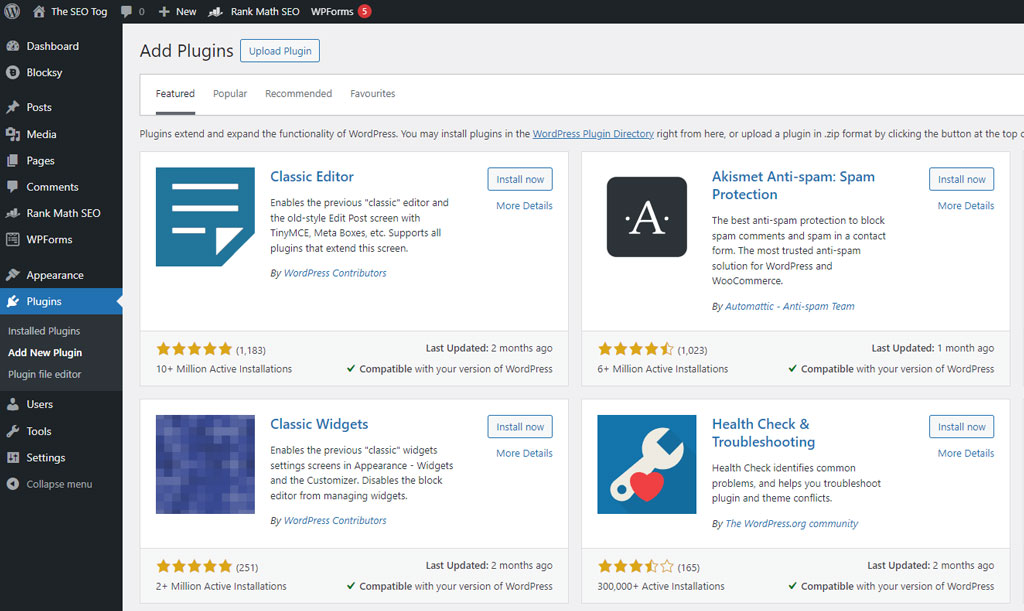
Task: Open WordPress Contributors link under Classic Editor
Action: 335,273
